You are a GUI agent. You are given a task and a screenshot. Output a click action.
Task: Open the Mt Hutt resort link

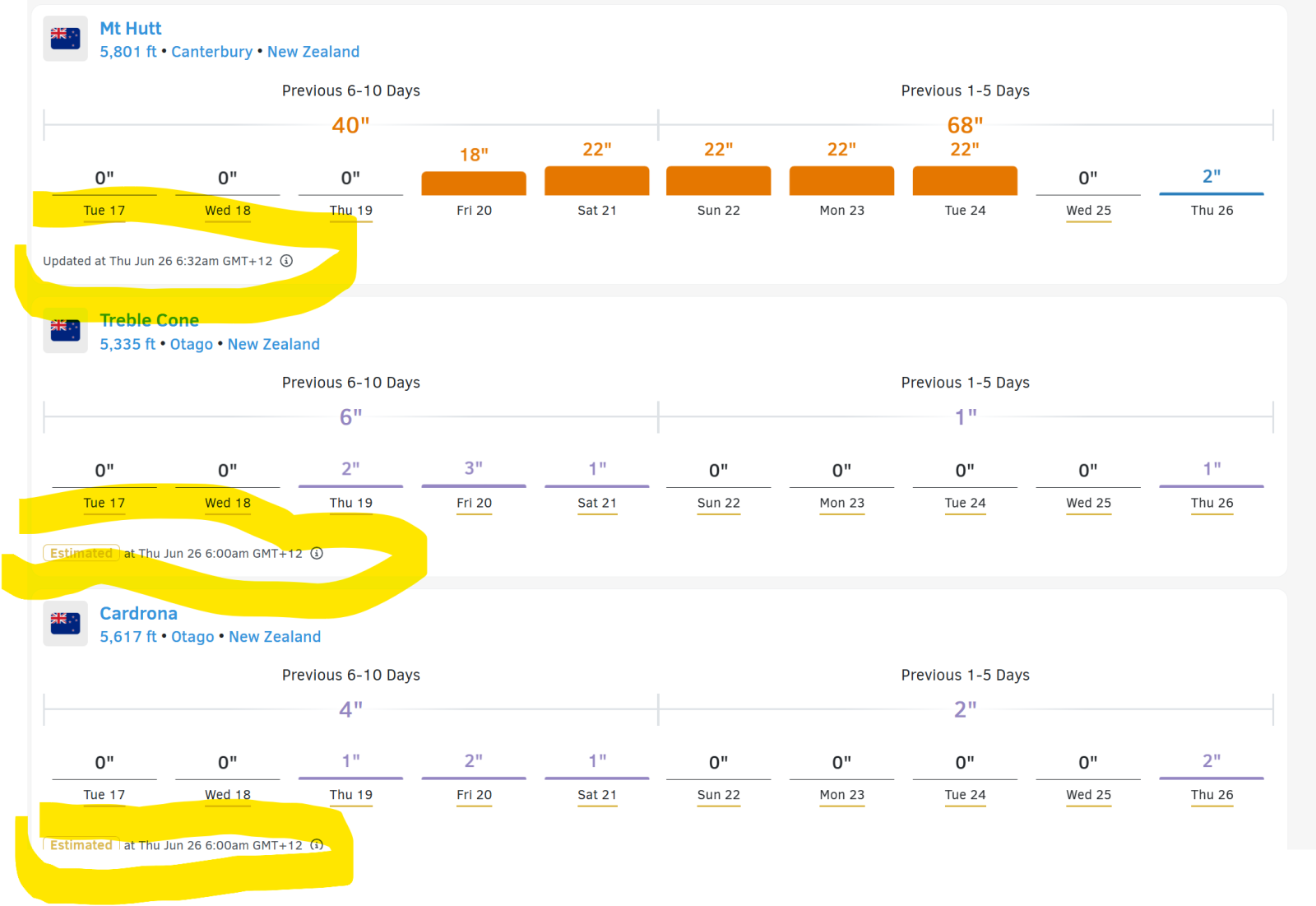click(131, 29)
